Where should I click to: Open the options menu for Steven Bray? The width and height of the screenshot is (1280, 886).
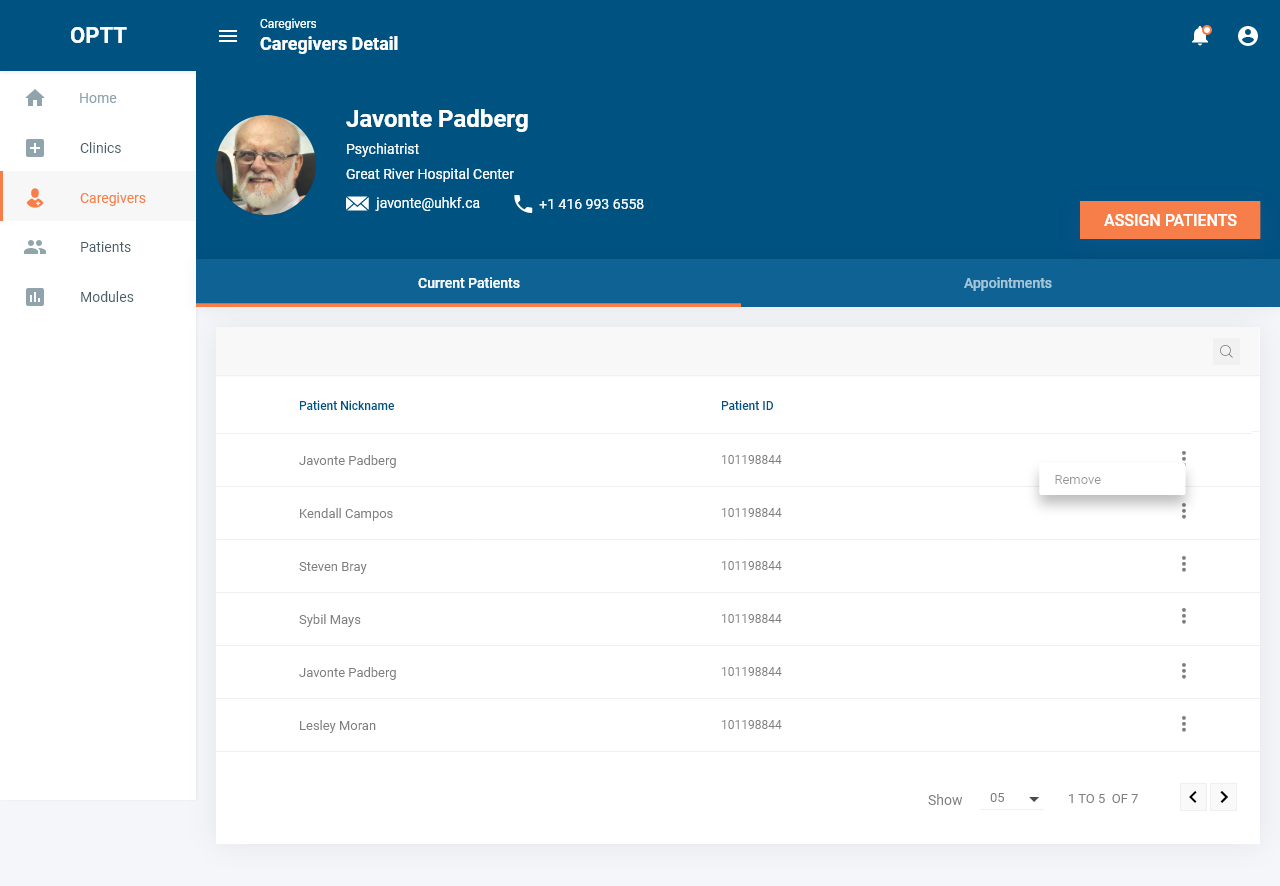click(x=1183, y=565)
